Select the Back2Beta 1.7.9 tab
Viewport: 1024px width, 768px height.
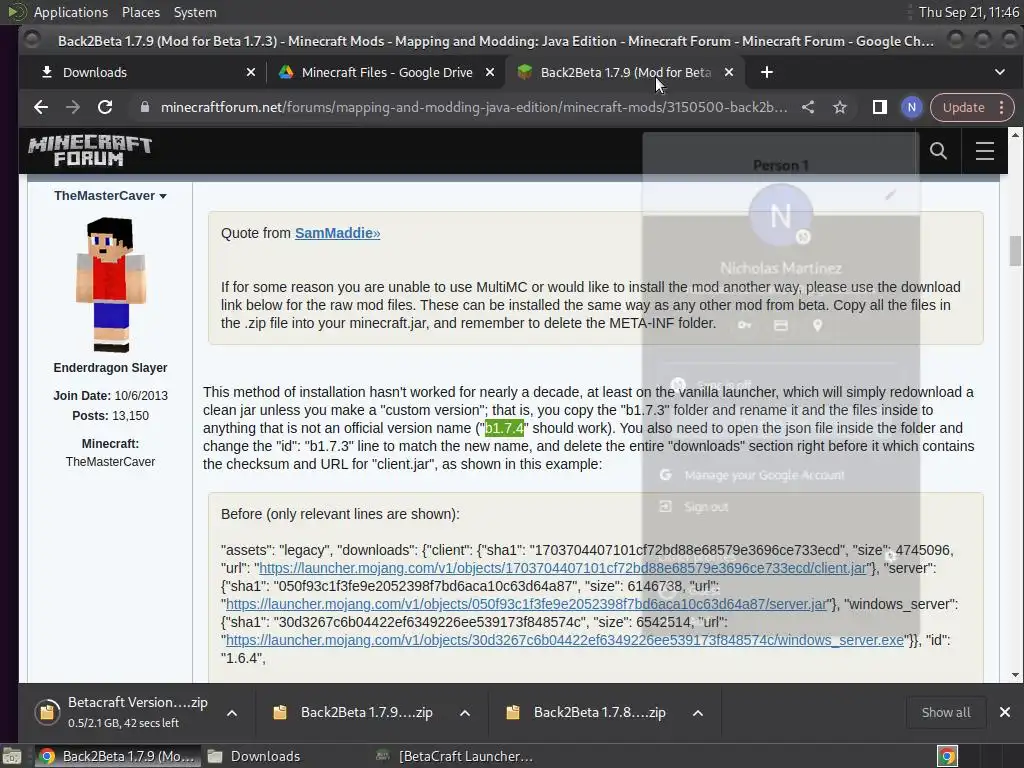click(625, 72)
